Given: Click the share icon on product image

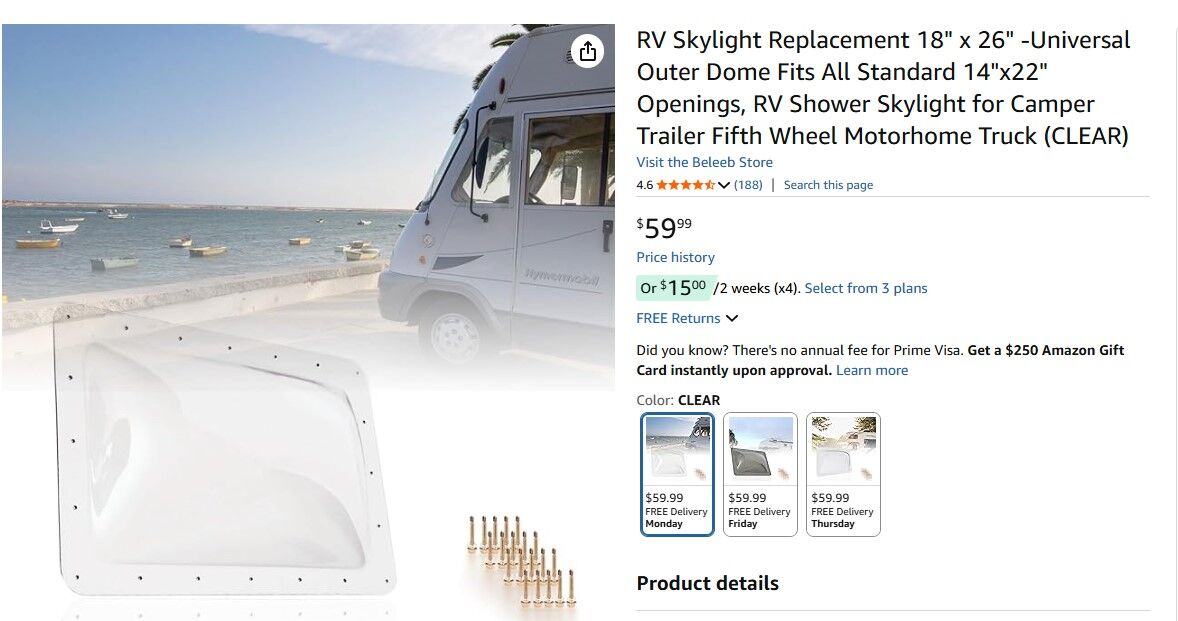Looking at the screenshot, I should (588, 51).
